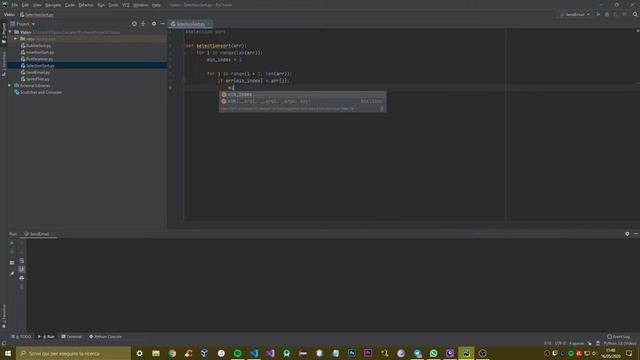
Task: Open the VCS menu
Action: [126, 5]
